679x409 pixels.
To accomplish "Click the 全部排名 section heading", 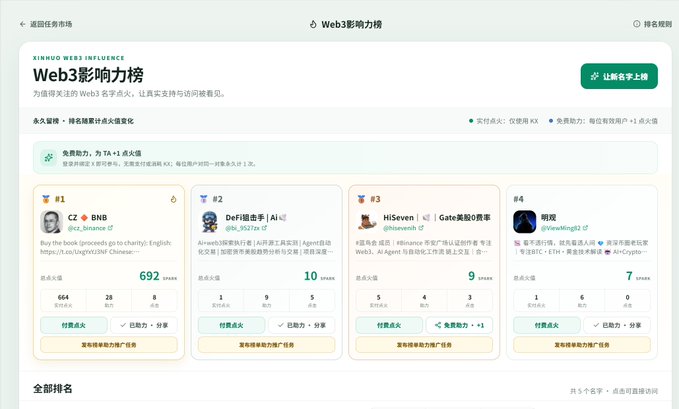I will 53,389.
